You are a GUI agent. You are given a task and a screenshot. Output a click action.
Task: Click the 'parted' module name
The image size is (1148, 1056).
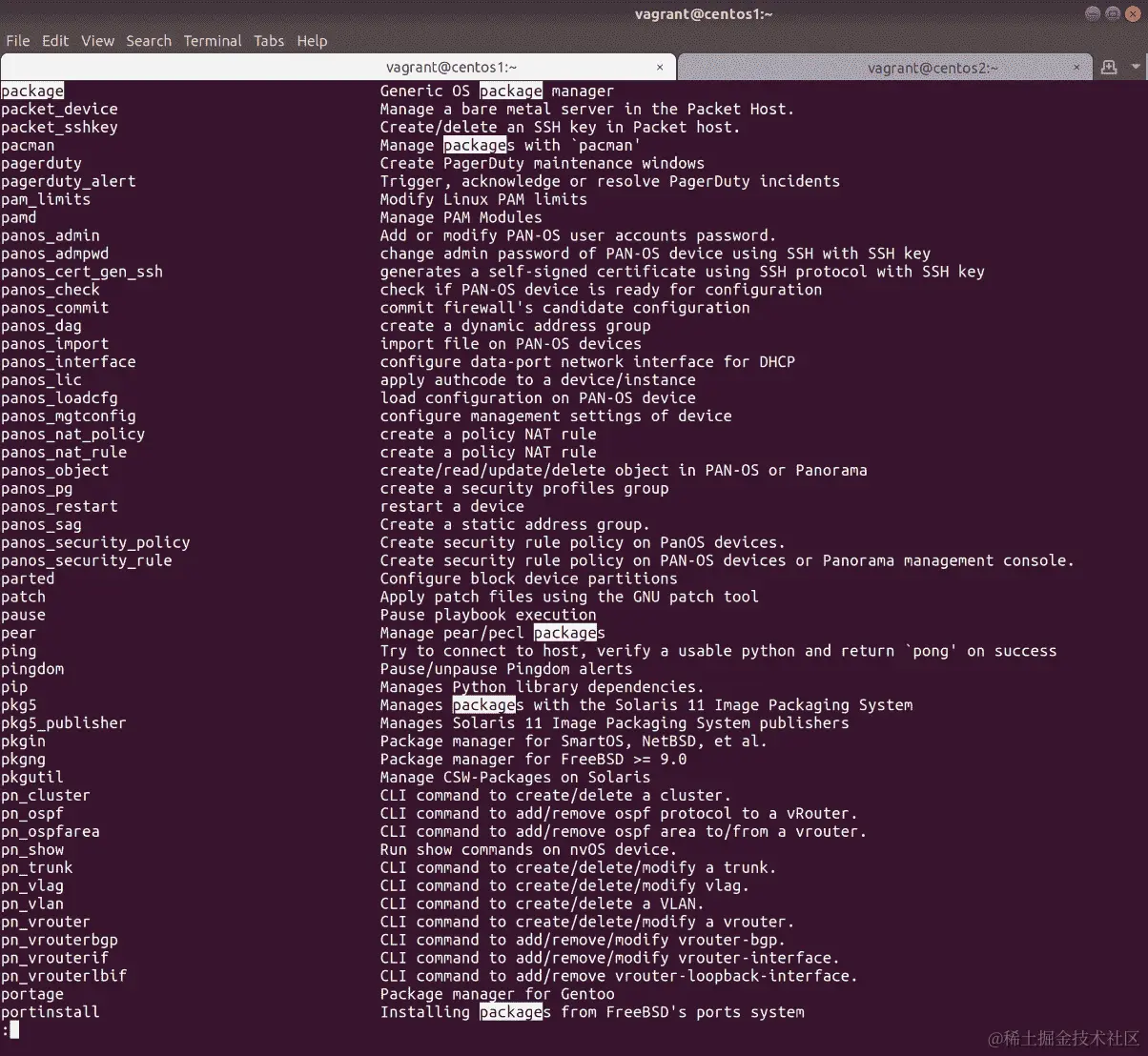28,579
